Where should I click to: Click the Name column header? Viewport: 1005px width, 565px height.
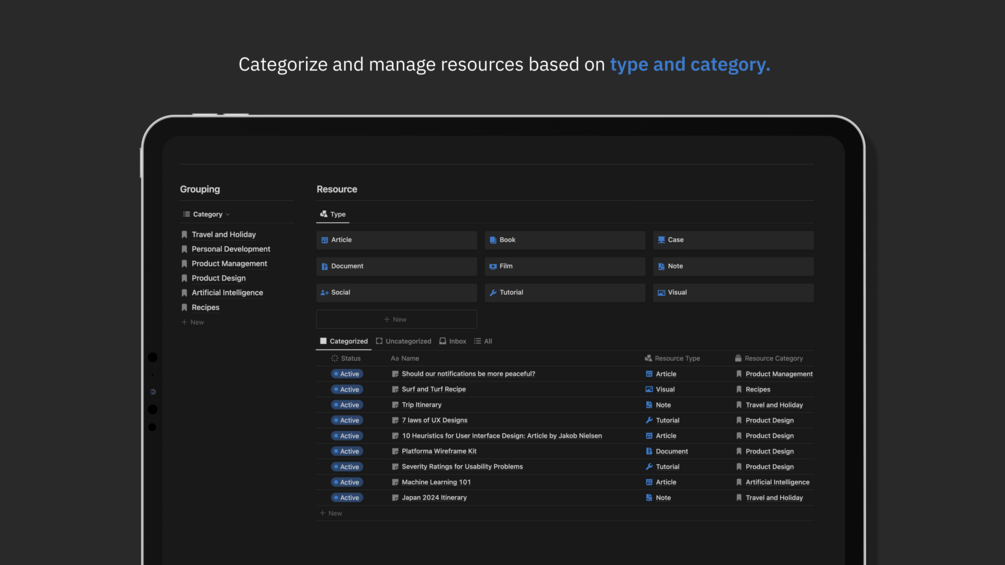[405, 359]
